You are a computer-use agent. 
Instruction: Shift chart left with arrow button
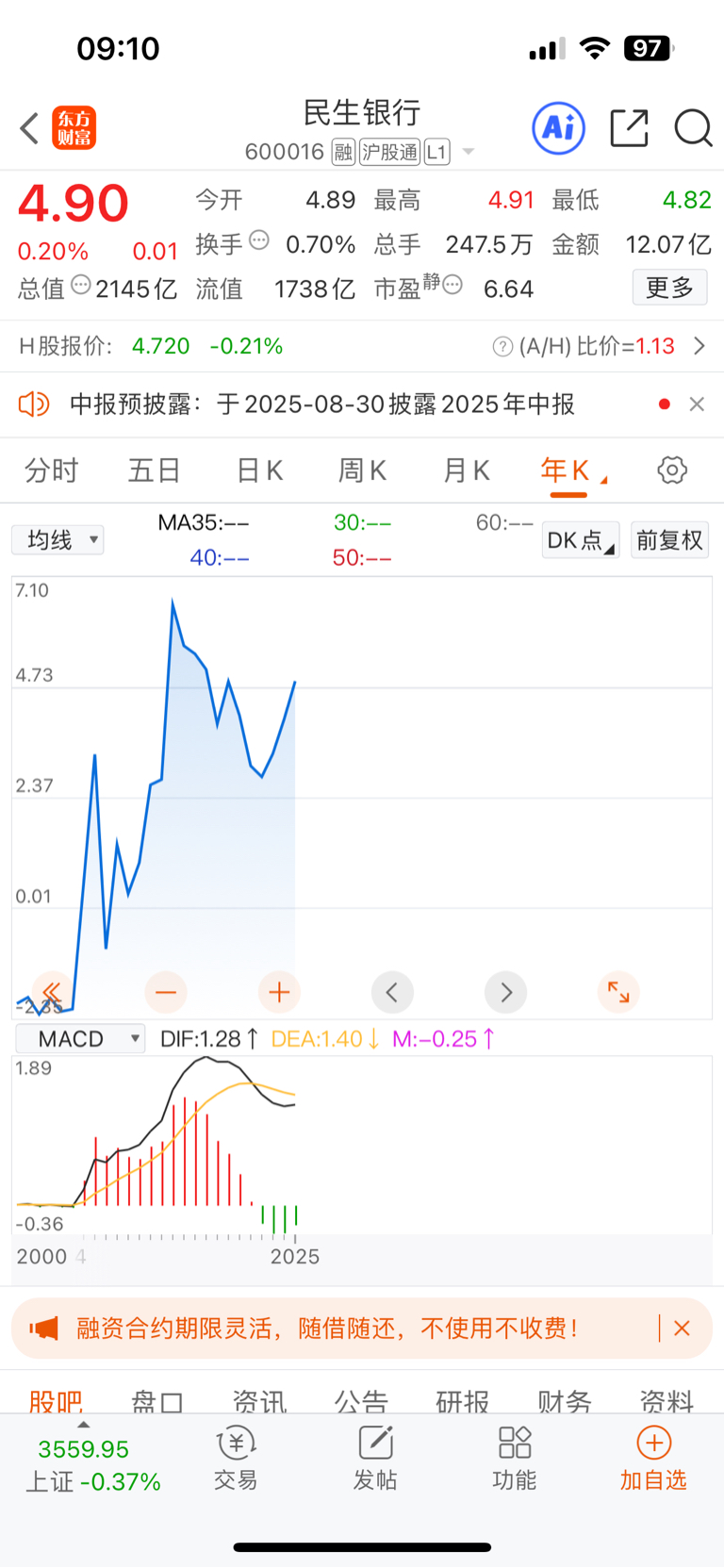click(x=392, y=992)
